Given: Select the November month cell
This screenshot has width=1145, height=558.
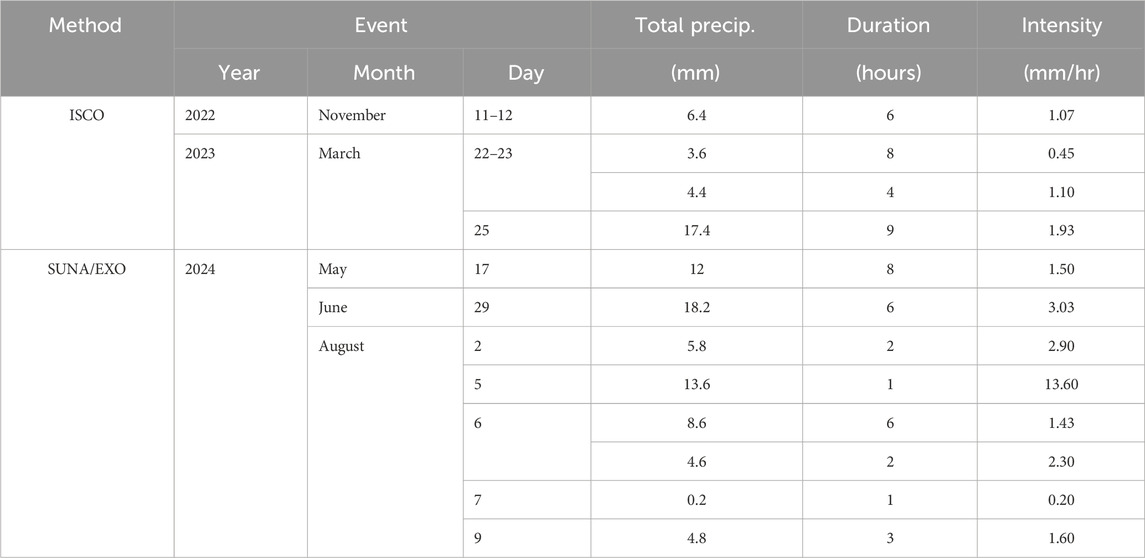Looking at the screenshot, I should click(352, 116).
